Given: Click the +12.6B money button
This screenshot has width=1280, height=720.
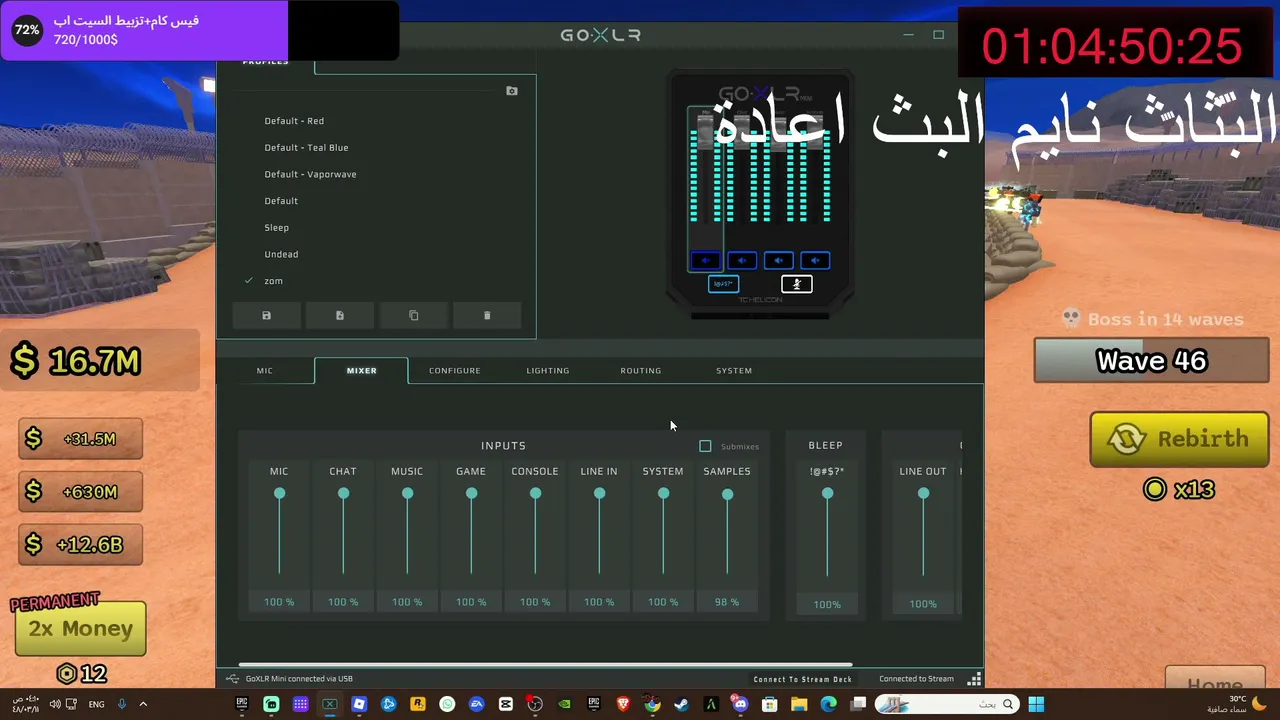Looking at the screenshot, I should (x=81, y=545).
